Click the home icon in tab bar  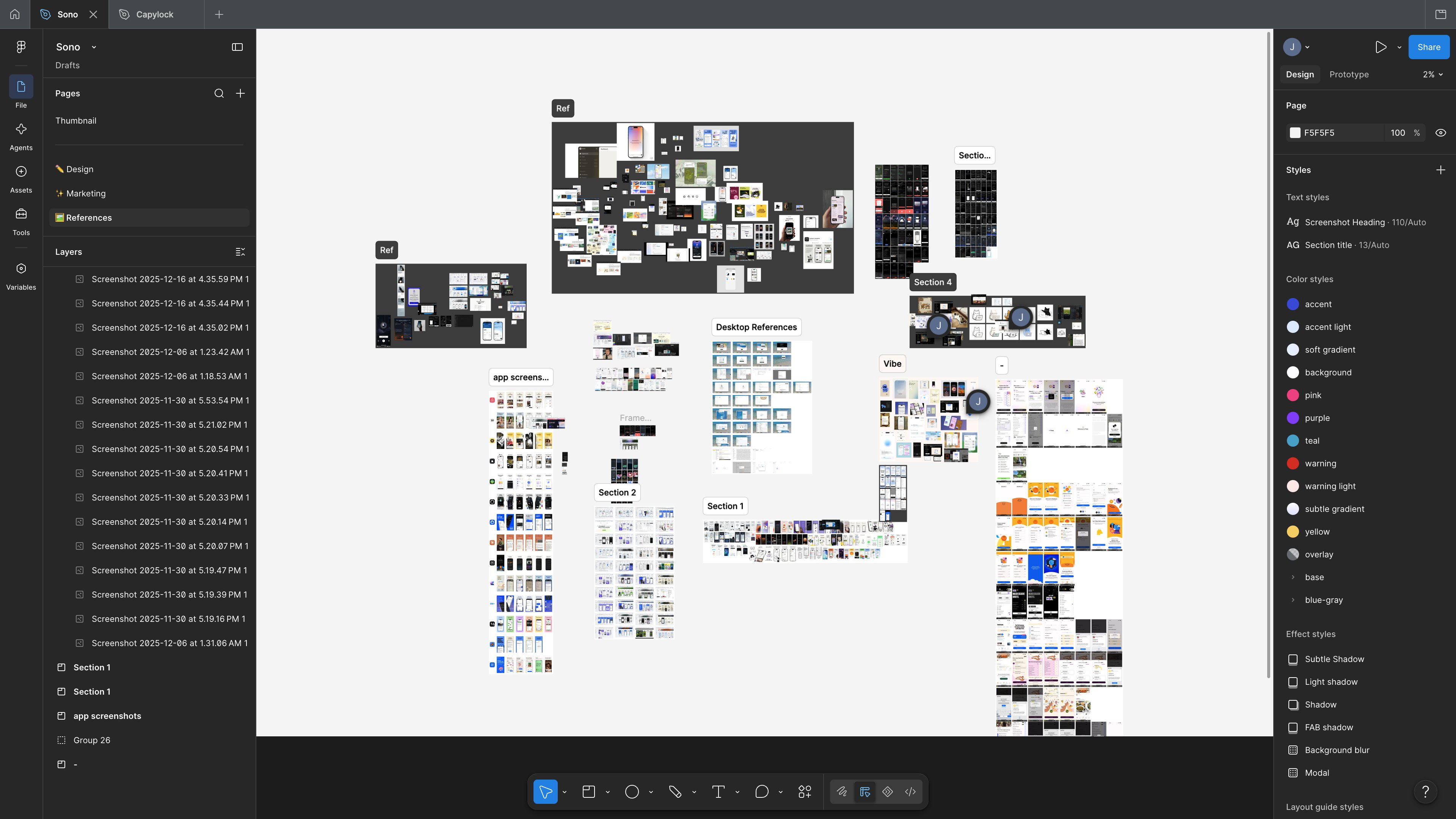click(15, 14)
